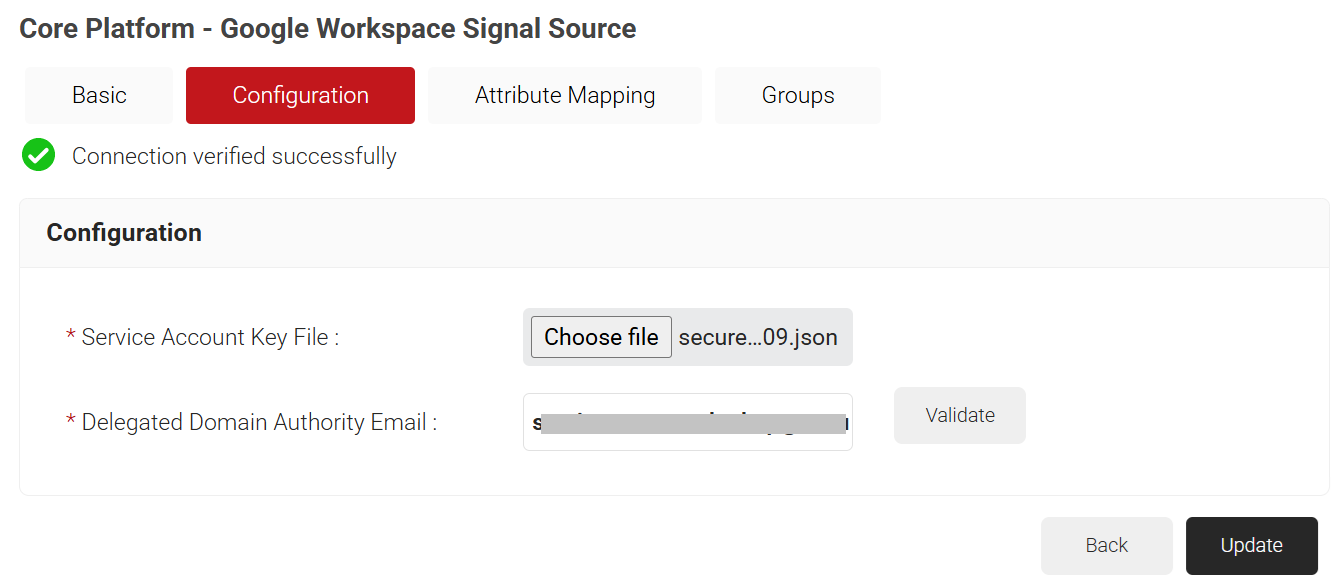Go to the Groups tab
This screenshot has width=1339, height=588.
(798, 96)
